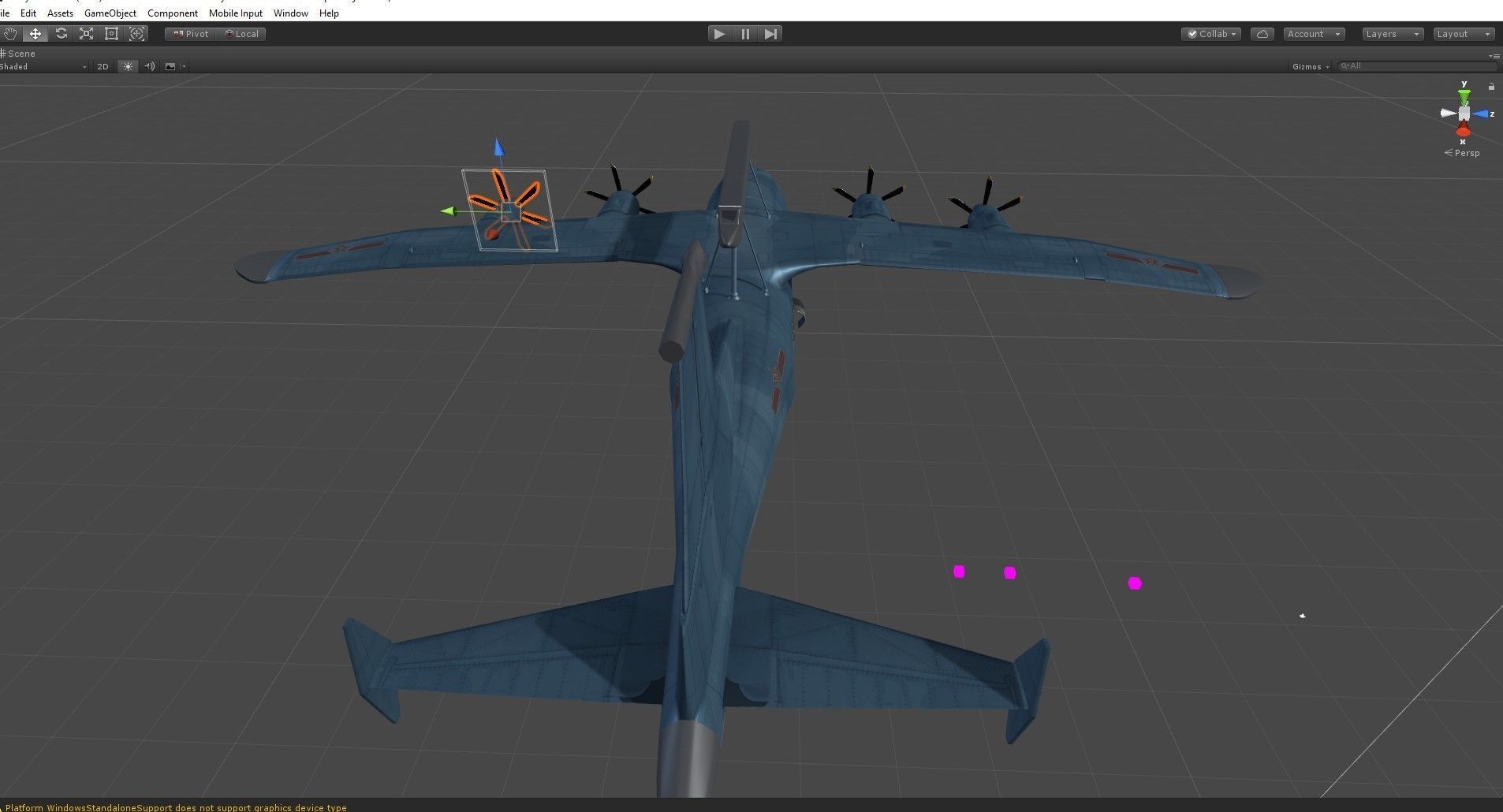This screenshot has width=1503, height=812.
Task: Select the Move tool
Action: (35, 34)
